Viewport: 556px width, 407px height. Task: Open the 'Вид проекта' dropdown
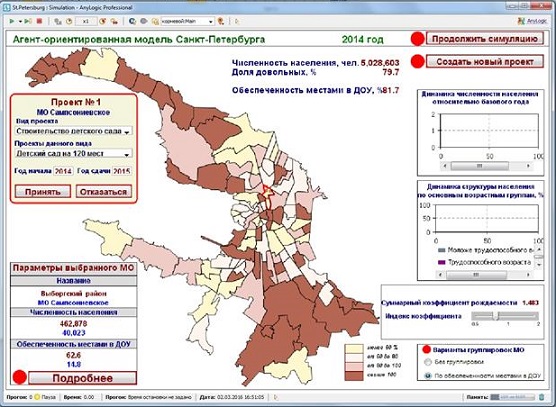73,131
